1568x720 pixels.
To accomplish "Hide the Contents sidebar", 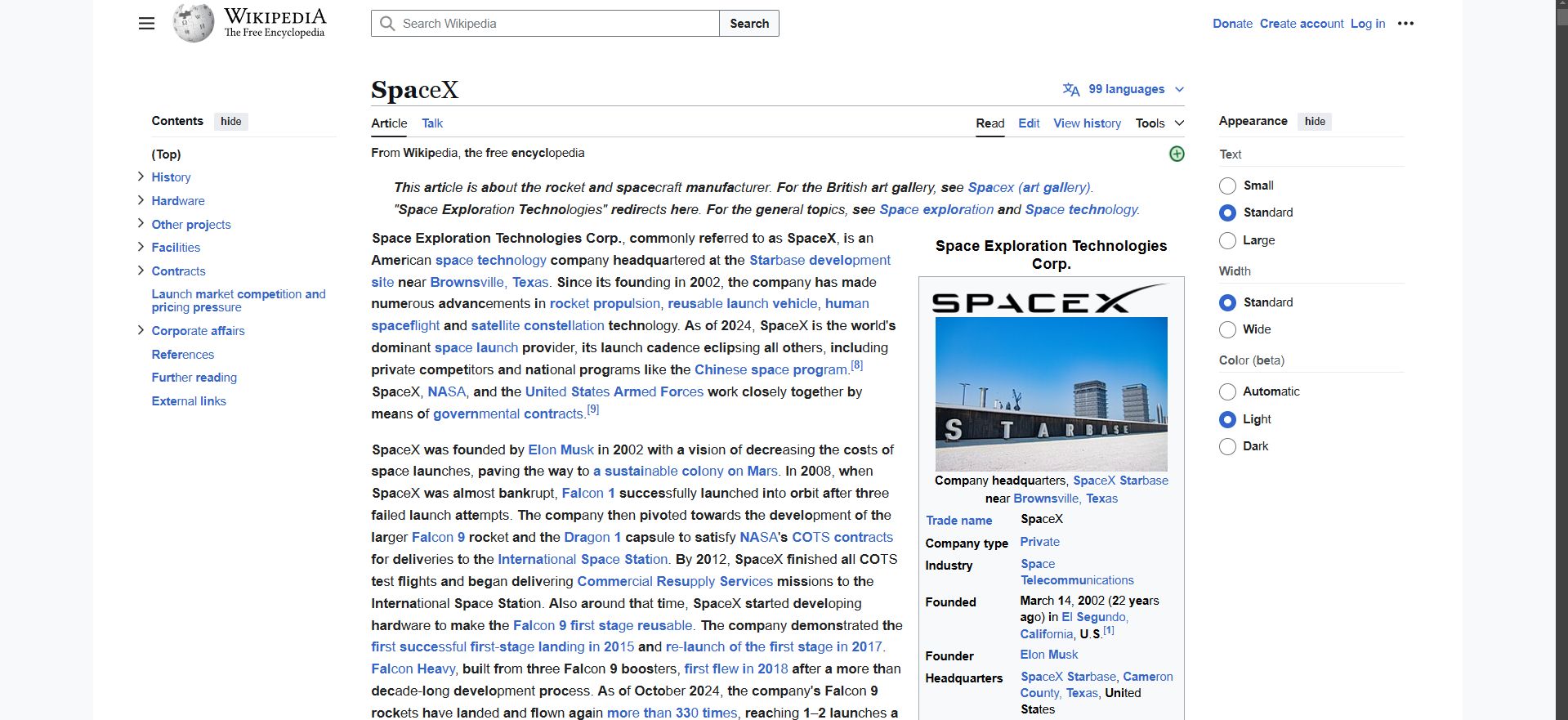I will pyautogui.click(x=231, y=121).
